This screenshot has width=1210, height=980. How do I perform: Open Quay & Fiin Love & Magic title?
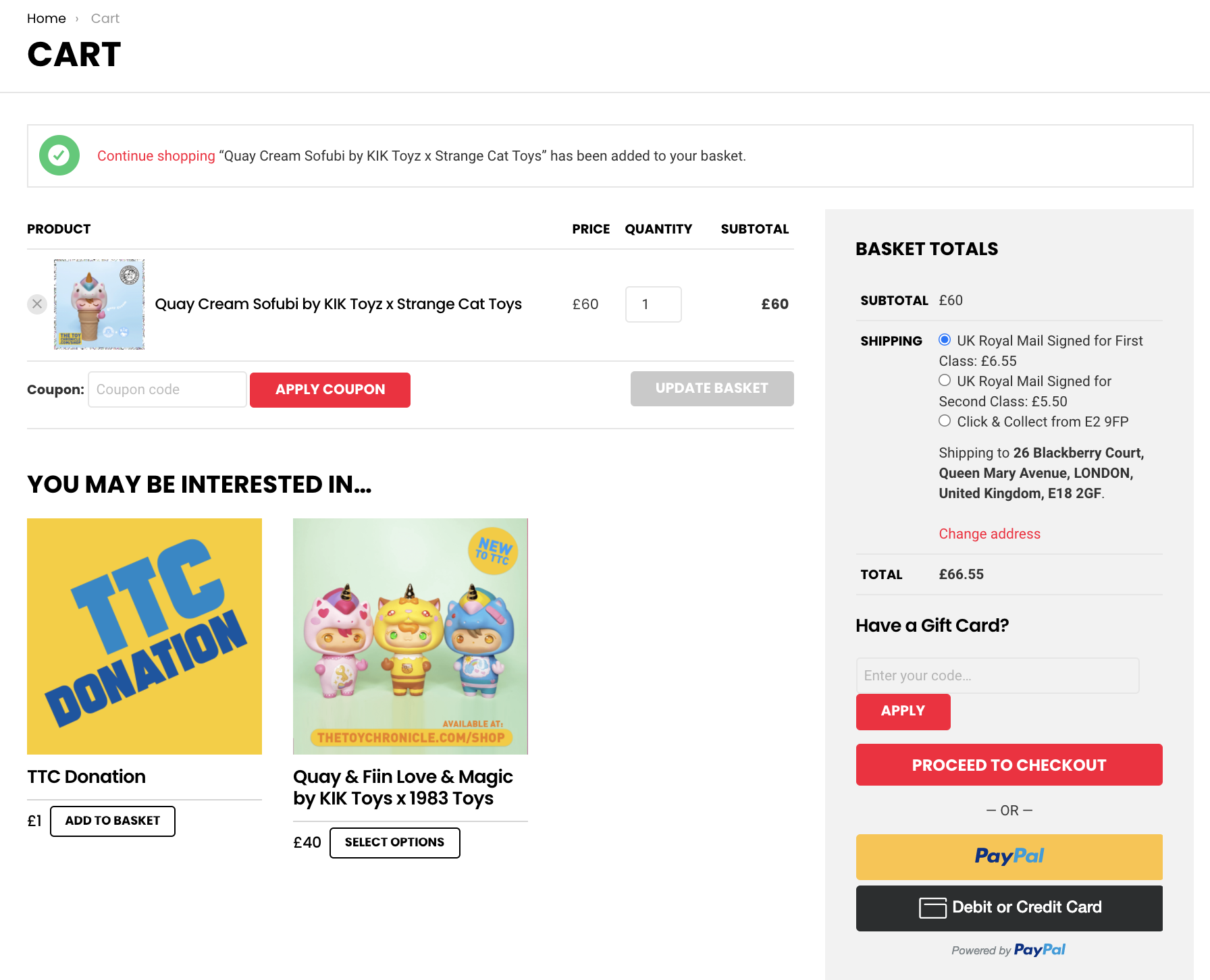click(403, 788)
